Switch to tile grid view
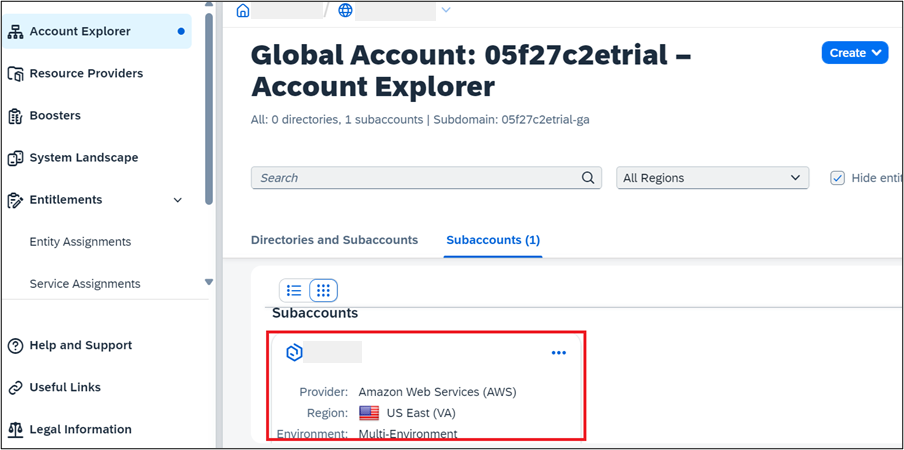The image size is (904, 450). (323, 290)
